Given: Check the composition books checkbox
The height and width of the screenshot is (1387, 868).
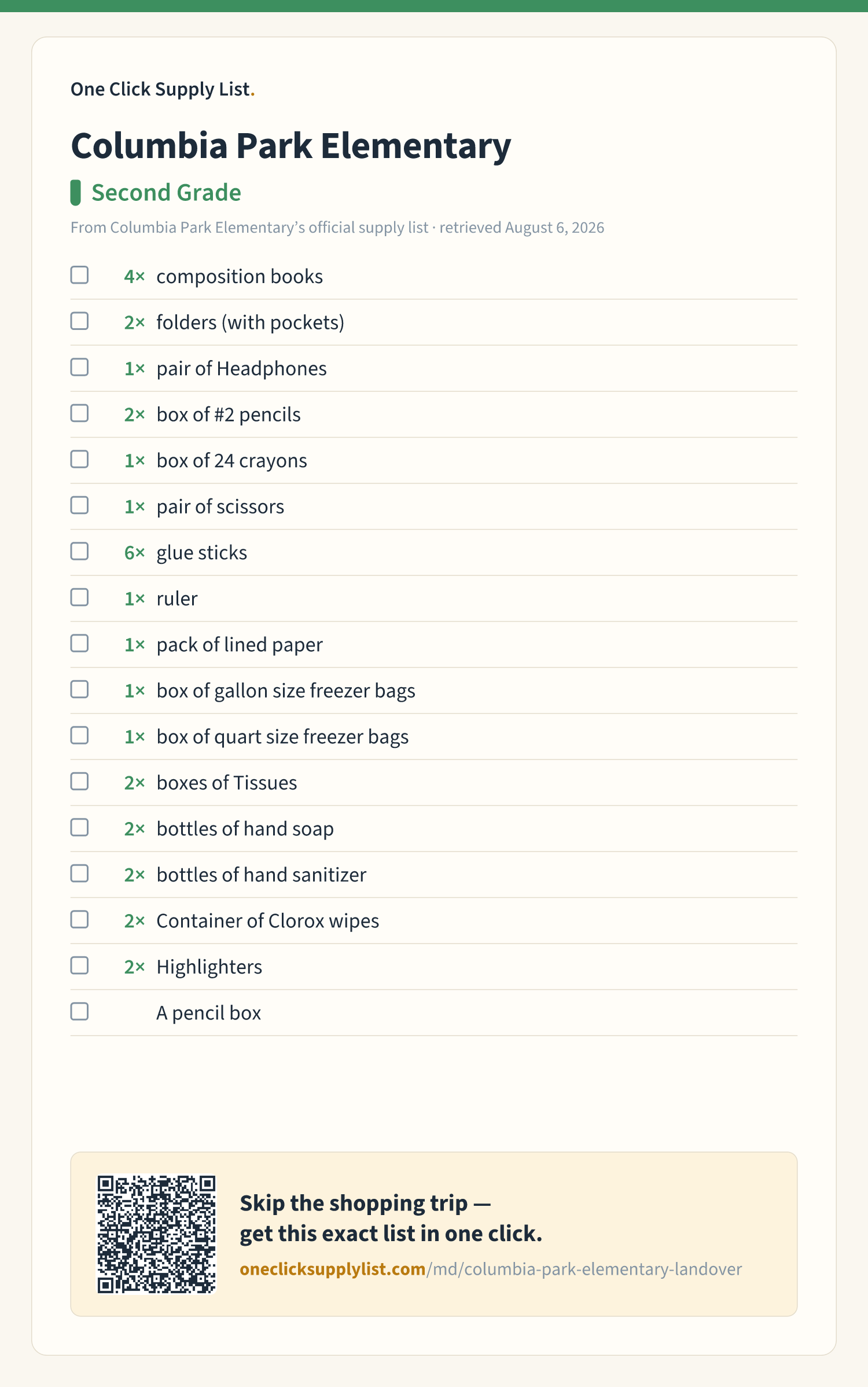Looking at the screenshot, I should pyautogui.click(x=79, y=275).
